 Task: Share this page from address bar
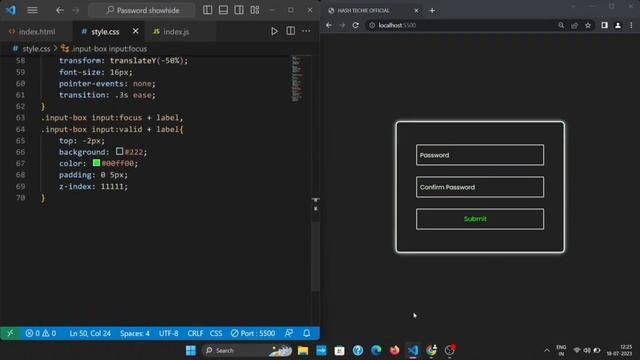pyautogui.click(x=575, y=25)
